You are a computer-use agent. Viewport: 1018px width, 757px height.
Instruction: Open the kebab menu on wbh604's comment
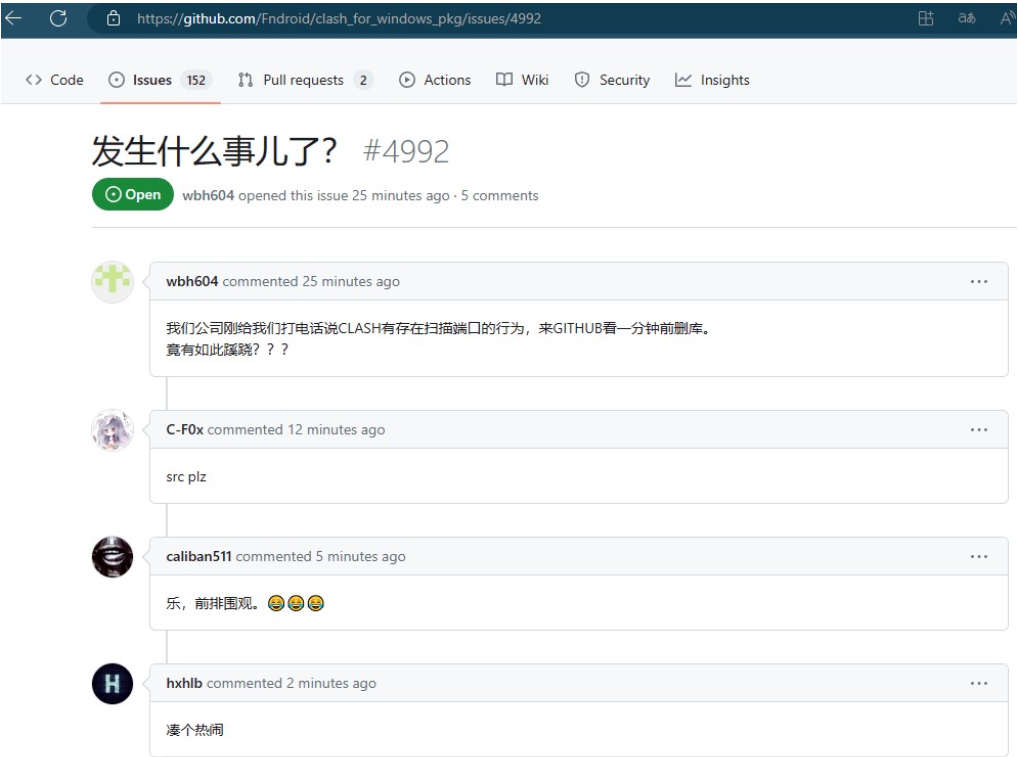(x=978, y=281)
